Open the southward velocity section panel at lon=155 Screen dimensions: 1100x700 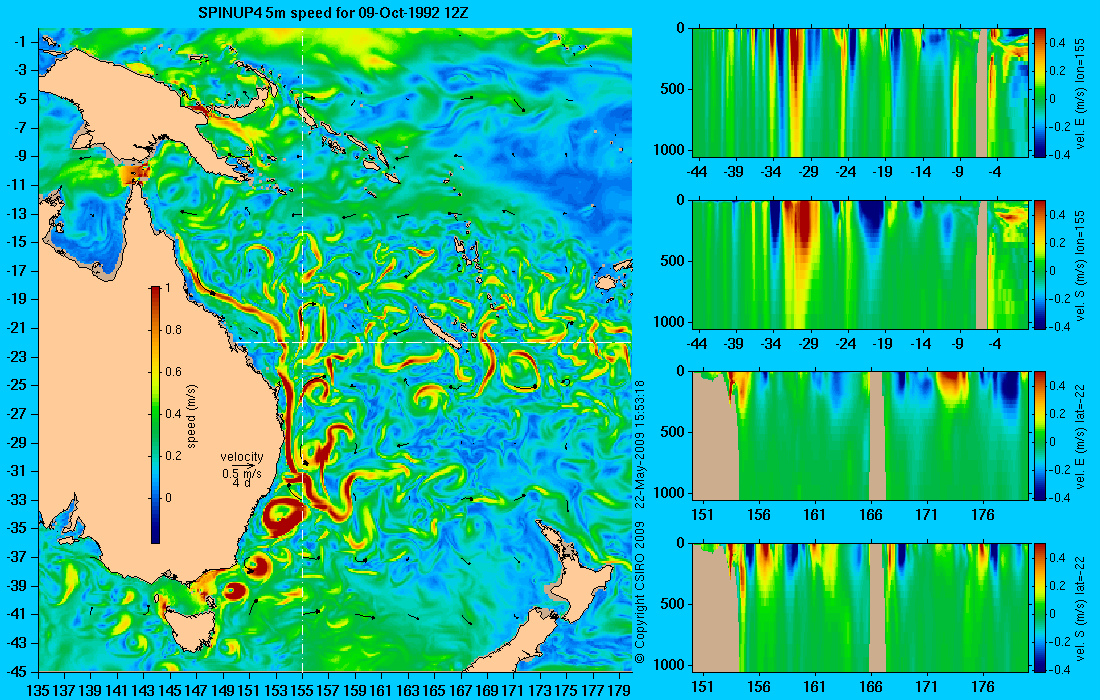tap(860, 264)
